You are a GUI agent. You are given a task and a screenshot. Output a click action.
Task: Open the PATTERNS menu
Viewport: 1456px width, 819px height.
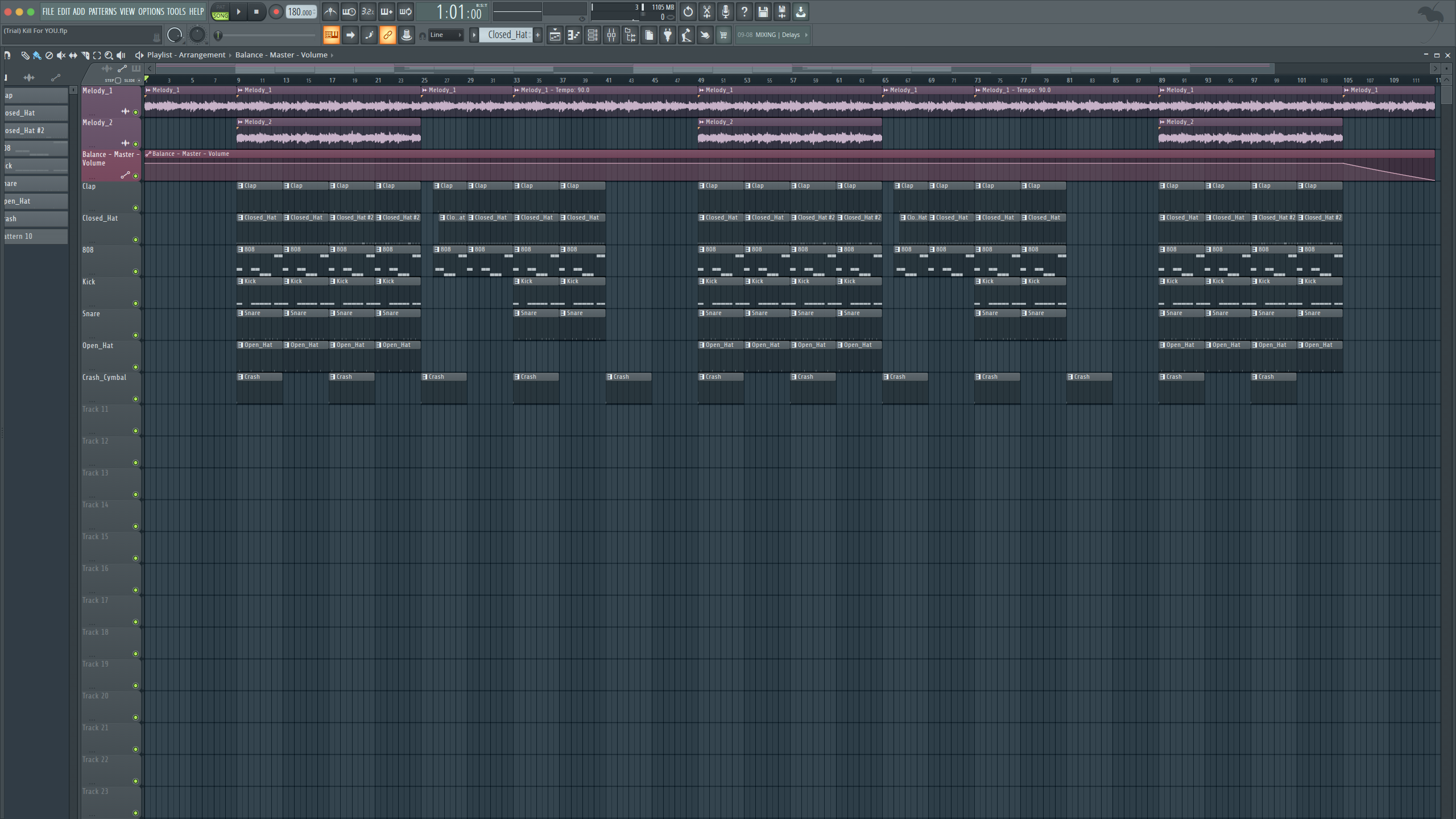102,11
